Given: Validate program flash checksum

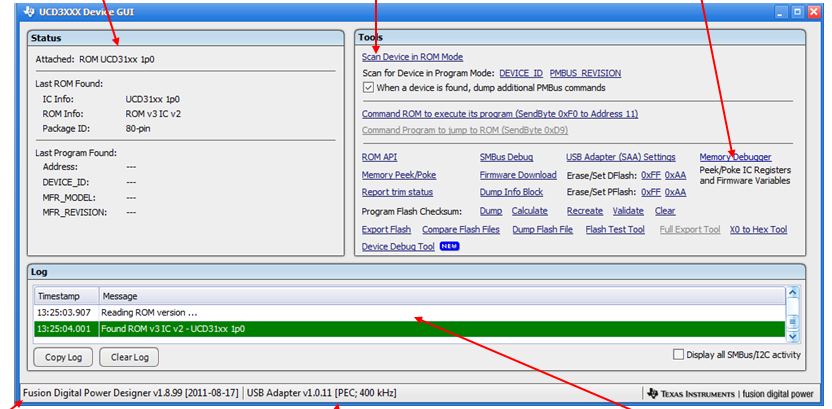Looking at the screenshot, I should [x=628, y=211].
